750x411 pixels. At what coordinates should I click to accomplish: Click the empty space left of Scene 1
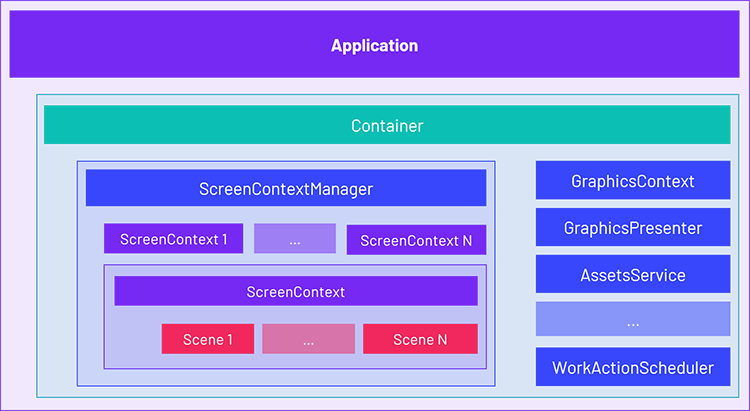click(x=133, y=339)
